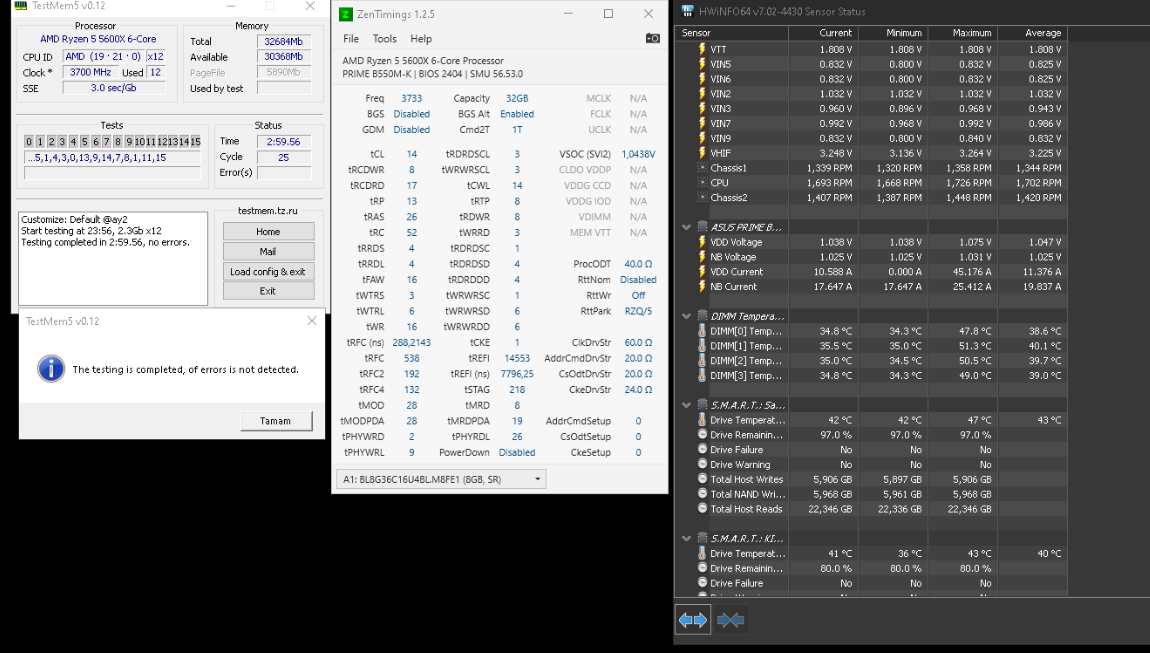
Task: Click the VSOC 1,0438V value
Action: click(x=638, y=154)
